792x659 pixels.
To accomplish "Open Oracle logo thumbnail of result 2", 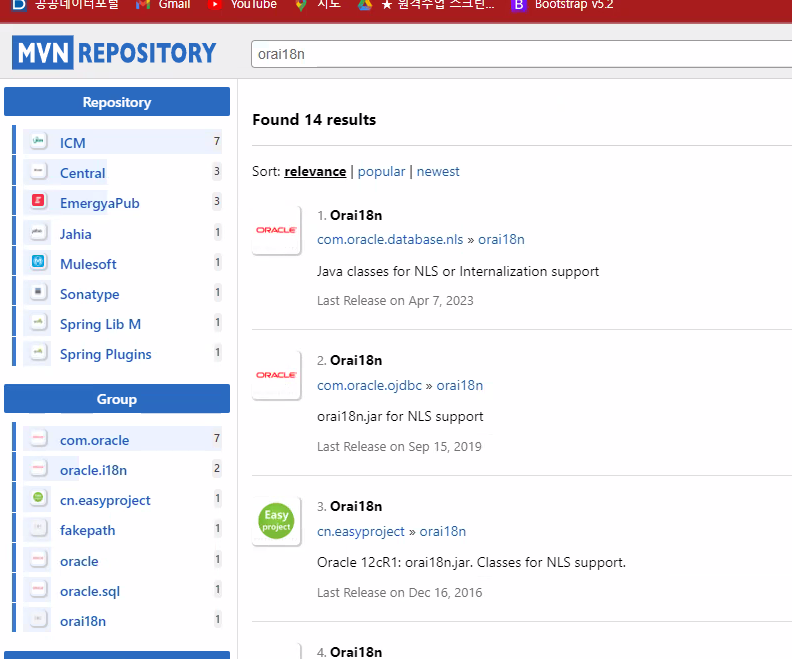I will pyautogui.click(x=276, y=375).
